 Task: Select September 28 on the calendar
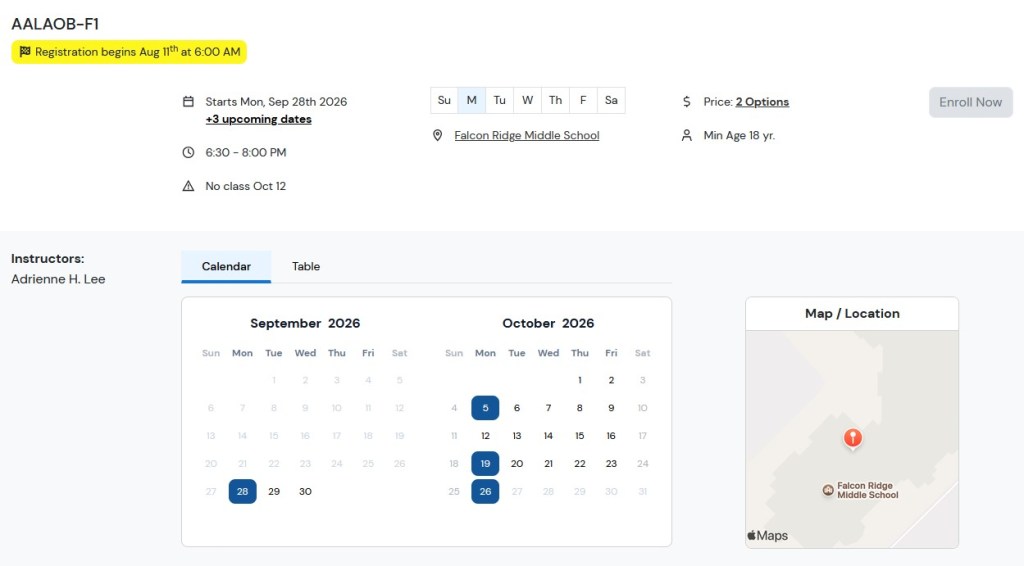pos(242,492)
